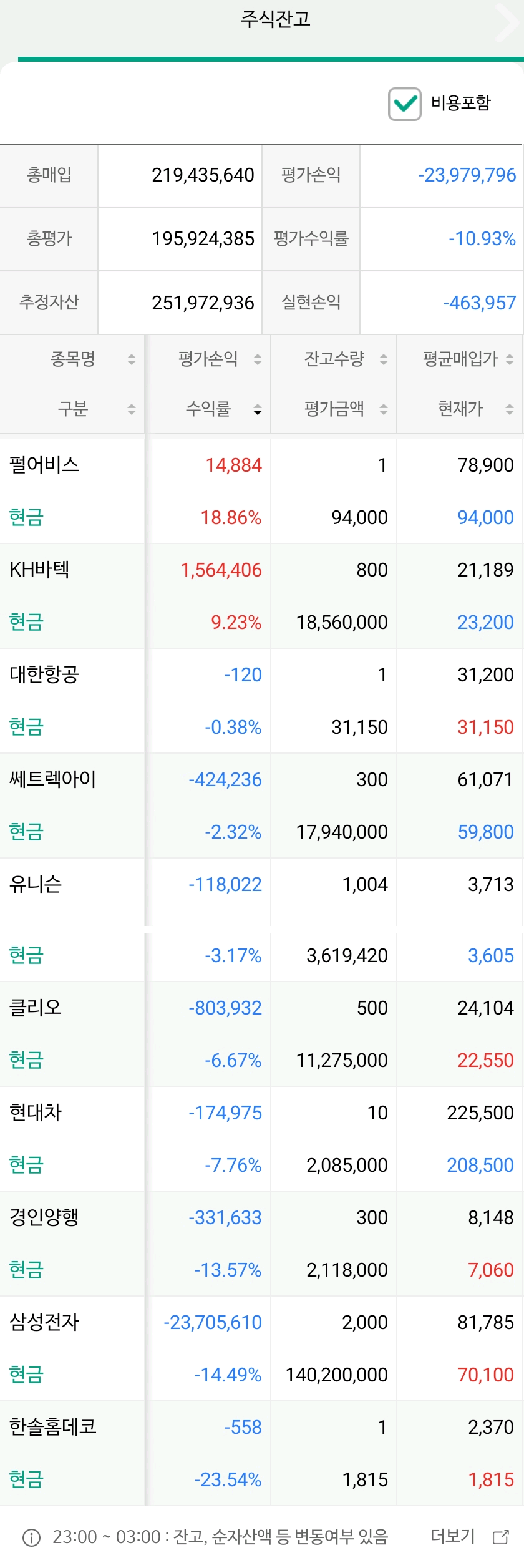
Task: Click the info icon beside 23:00 notice
Action: (x=31, y=1537)
